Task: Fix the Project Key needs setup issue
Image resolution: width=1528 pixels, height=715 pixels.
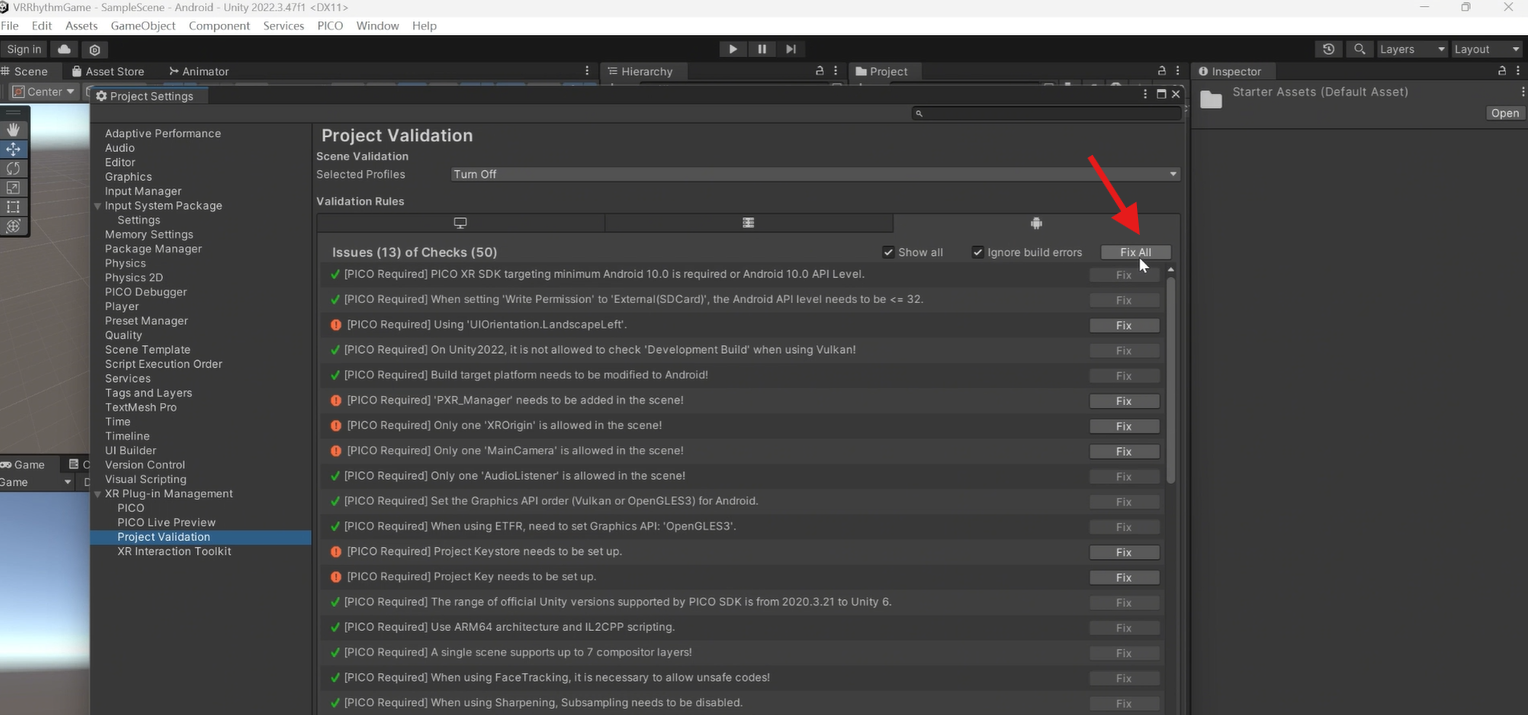Action: tap(1124, 577)
